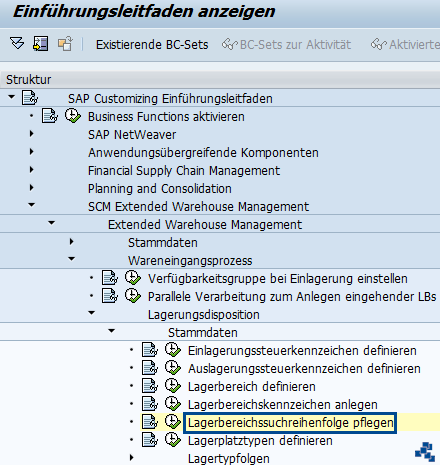Collapse the SAP Customizing Einführungsleitfaden root node
The image size is (440, 465).
[11, 97]
